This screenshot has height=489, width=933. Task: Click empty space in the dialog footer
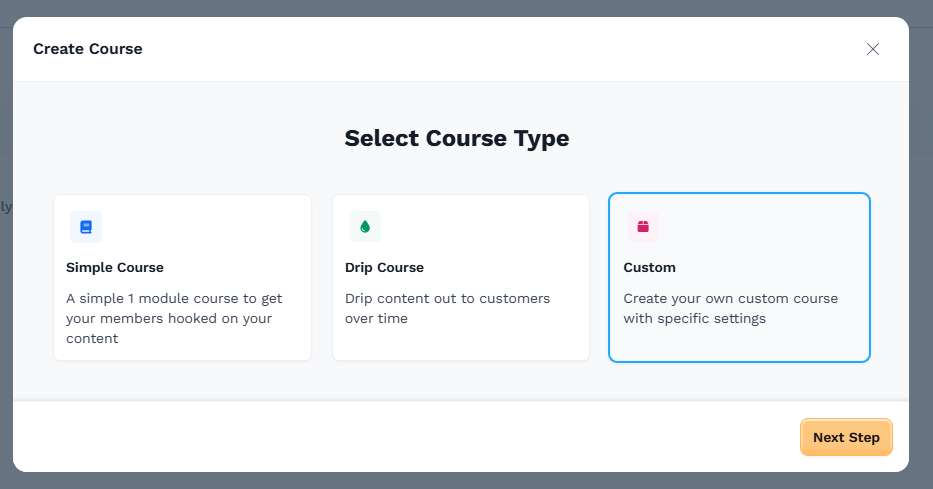(x=400, y=437)
